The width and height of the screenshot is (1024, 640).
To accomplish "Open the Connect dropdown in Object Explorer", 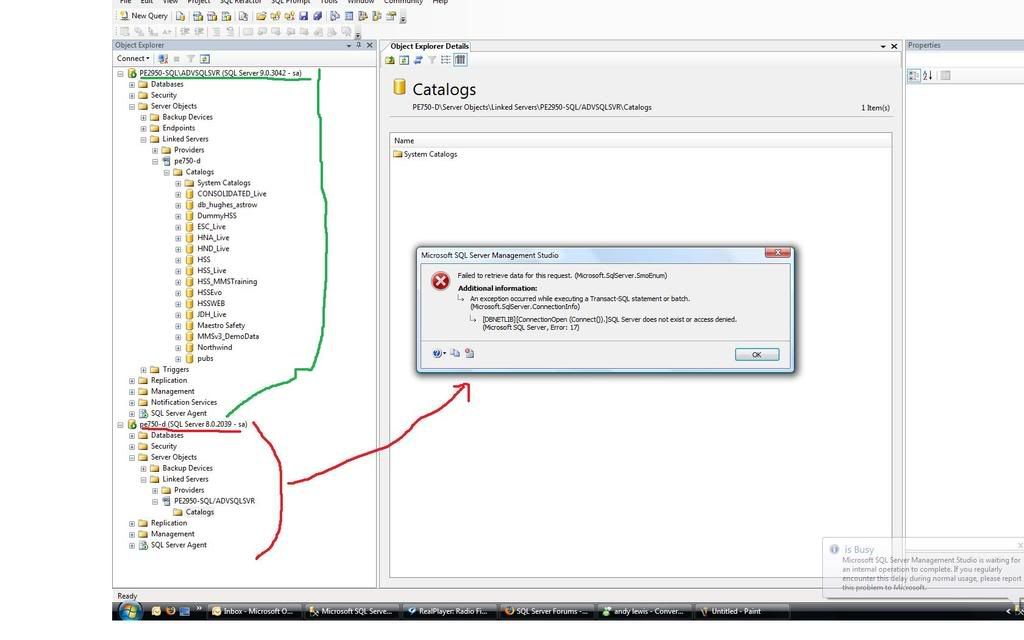I will click(133, 59).
